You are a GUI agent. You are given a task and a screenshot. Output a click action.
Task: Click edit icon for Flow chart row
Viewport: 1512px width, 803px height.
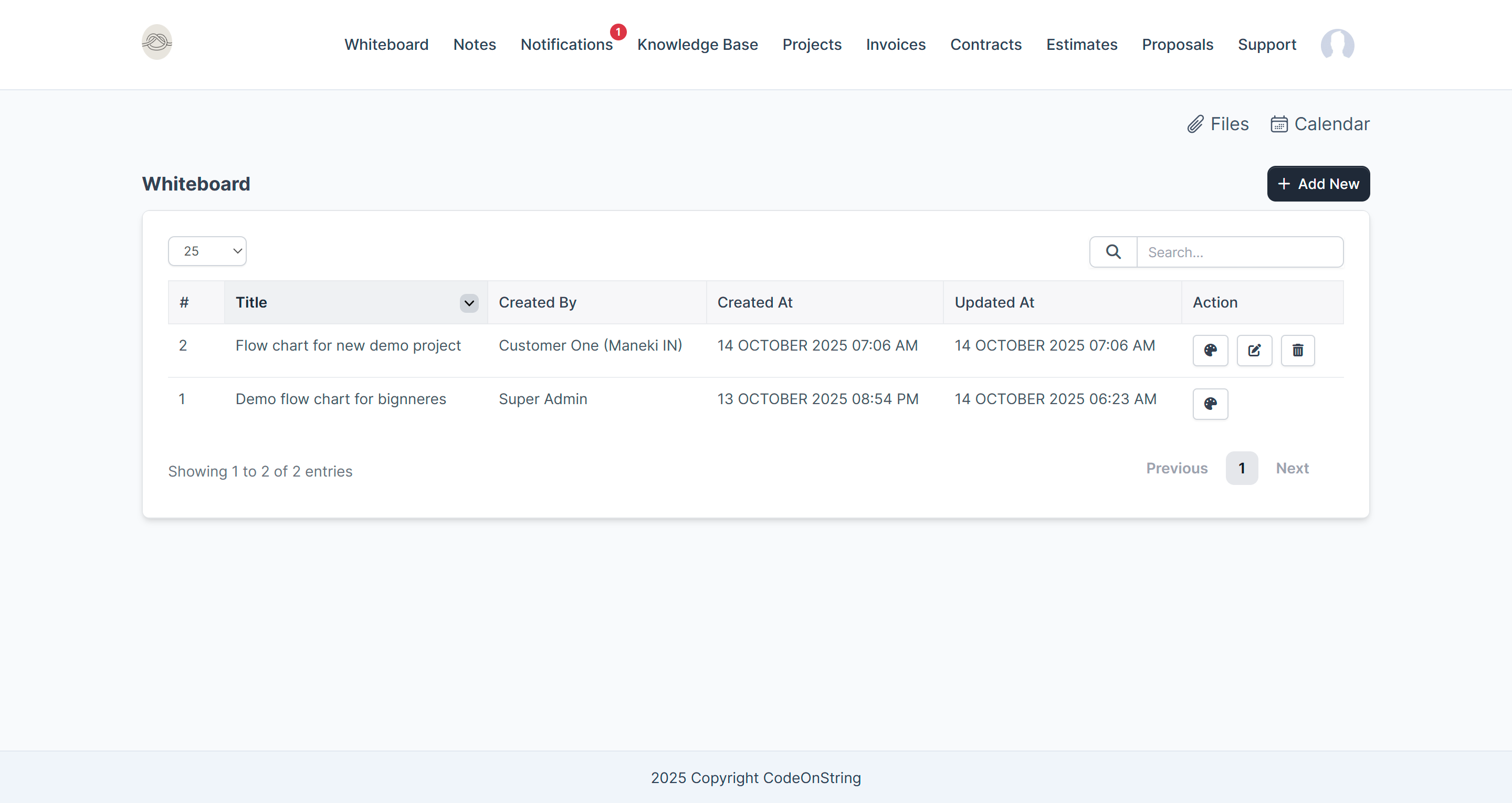pos(1254,351)
